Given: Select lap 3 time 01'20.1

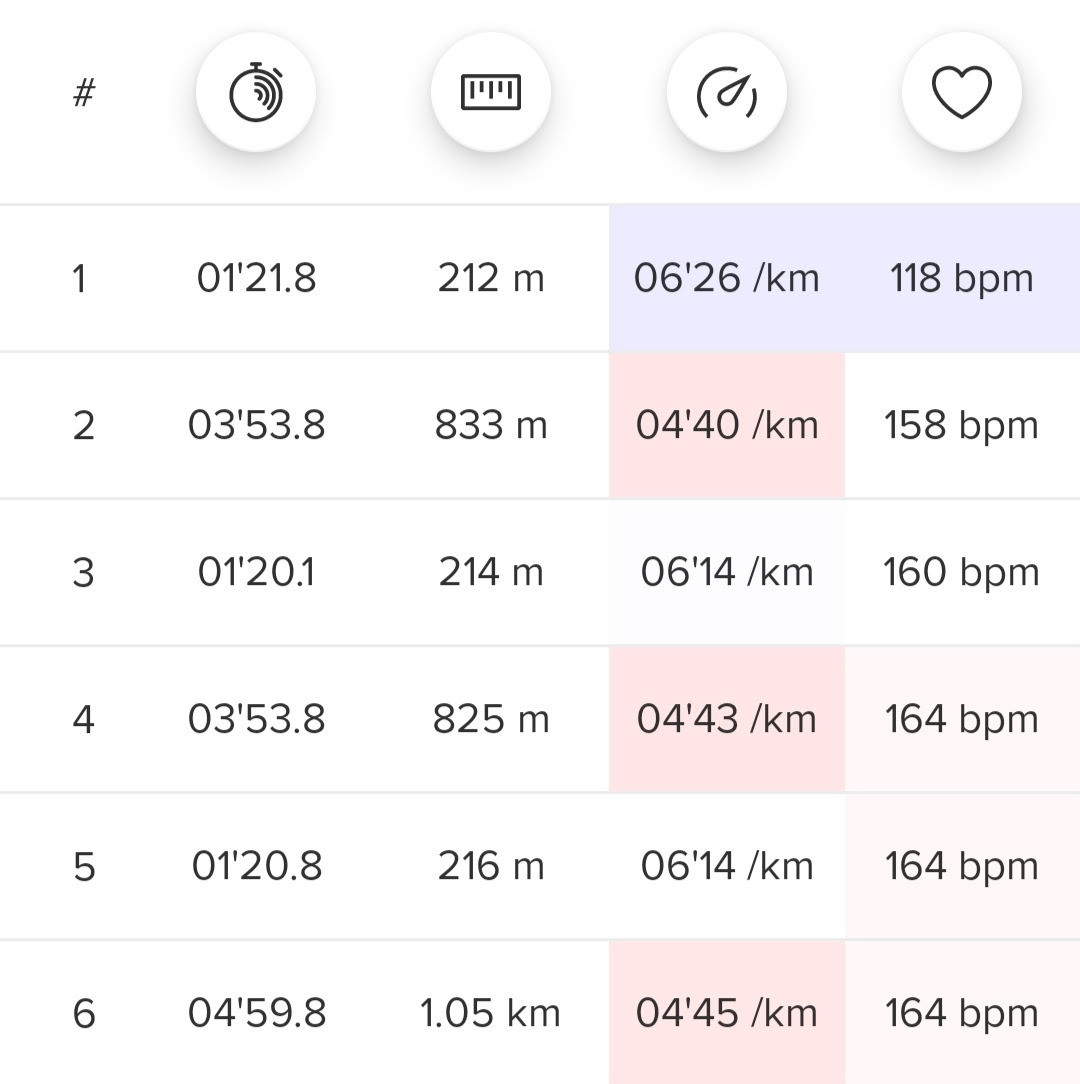Looking at the screenshot, I should [x=256, y=572].
